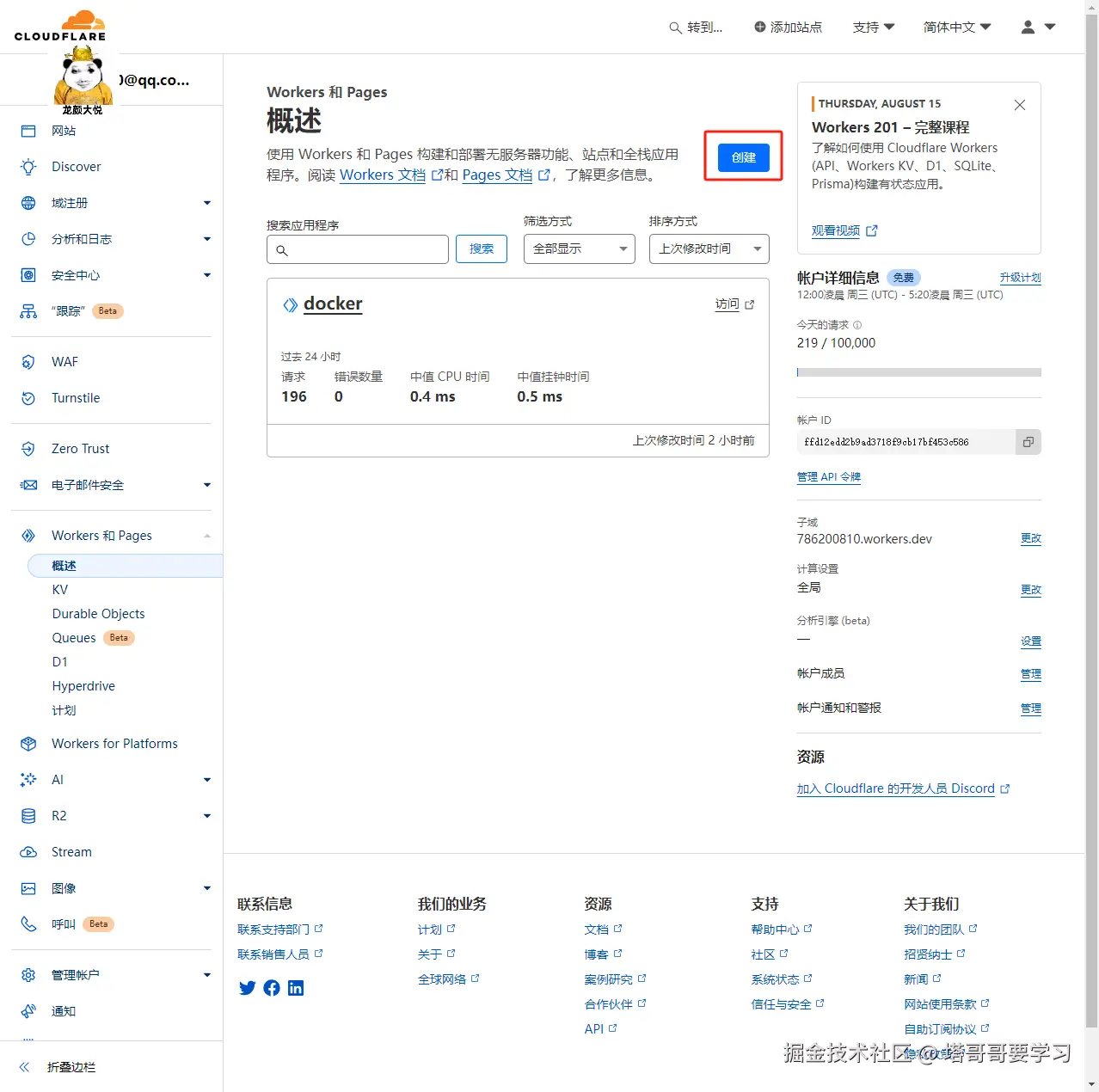The width and height of the screenshot is (1099, 1092).
Task: Open the user account menu
Action: coord(1038,28)
